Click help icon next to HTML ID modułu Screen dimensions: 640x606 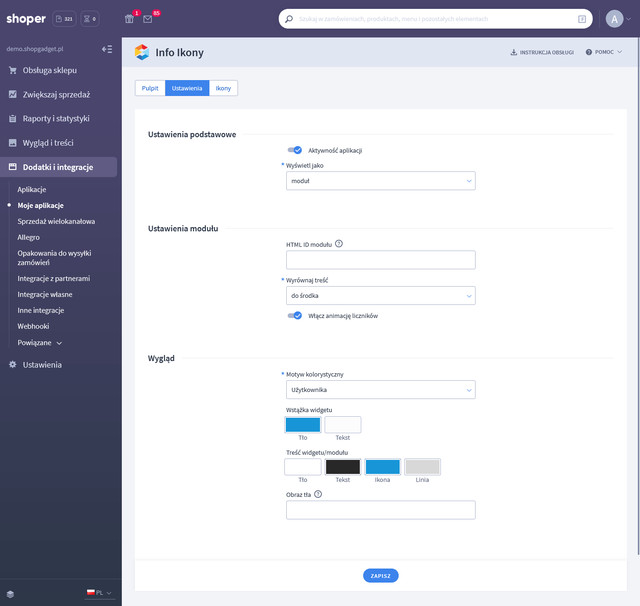click(339, 243)
